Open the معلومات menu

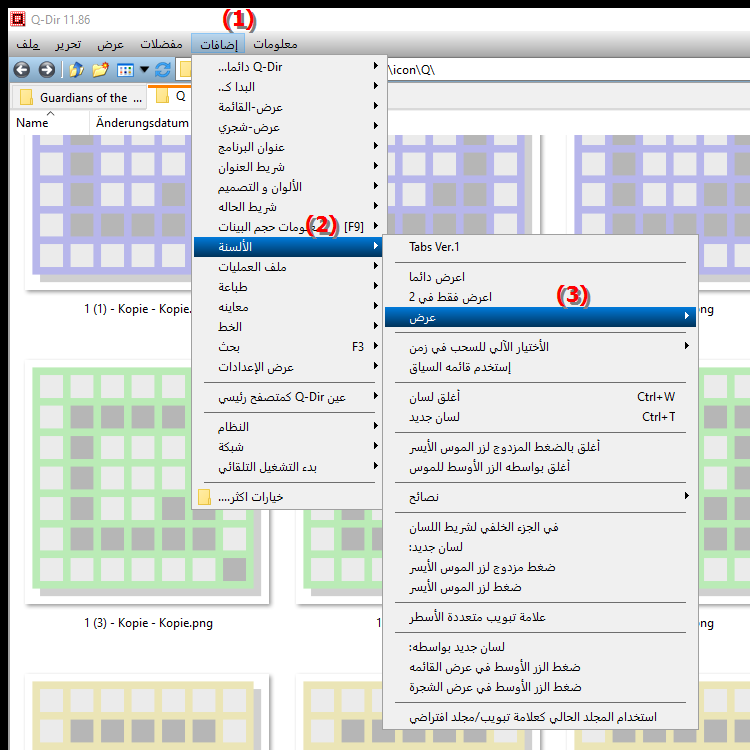(275, 44)
